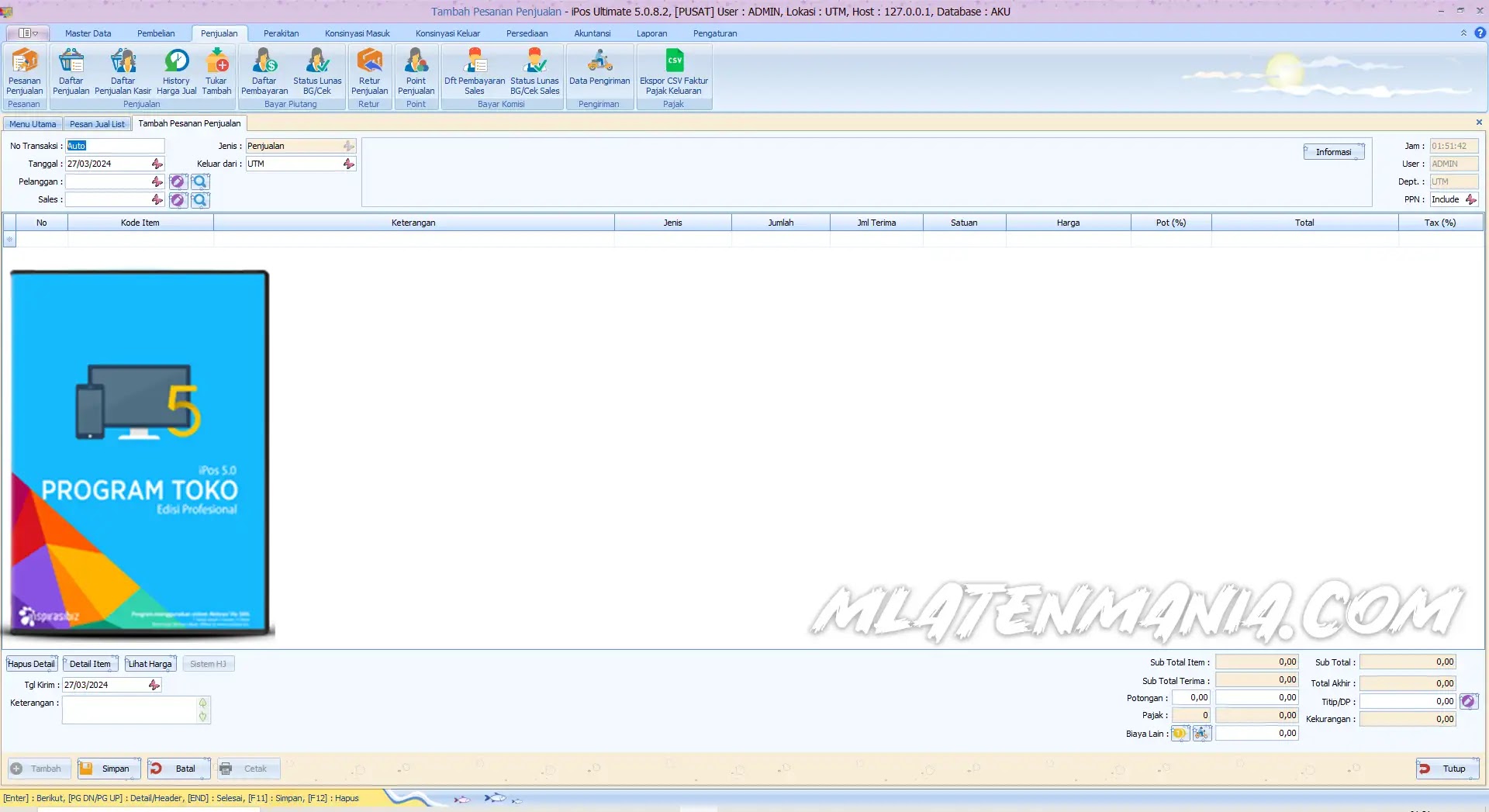The width and height of the screenshot is (1489, 812).
Task: Switch to Pesan Jual List tab
Action: (97, 124)
